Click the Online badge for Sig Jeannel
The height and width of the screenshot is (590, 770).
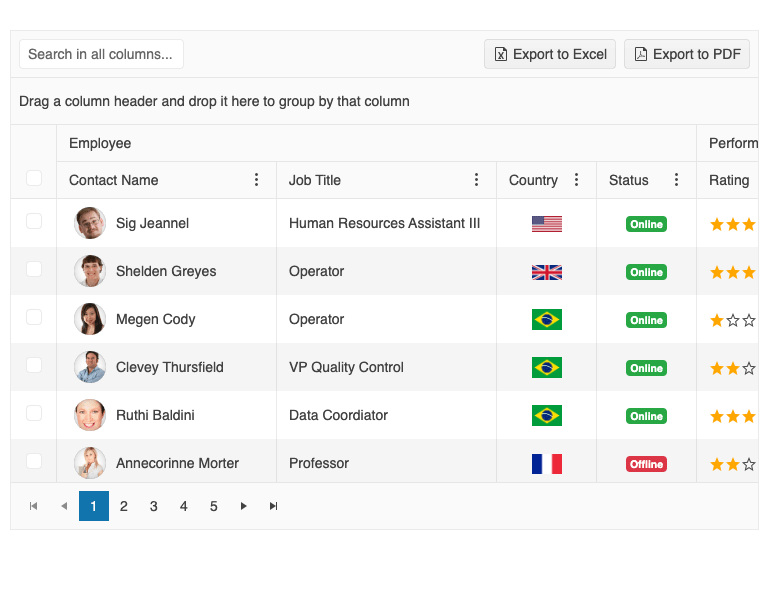coord(646,224)
